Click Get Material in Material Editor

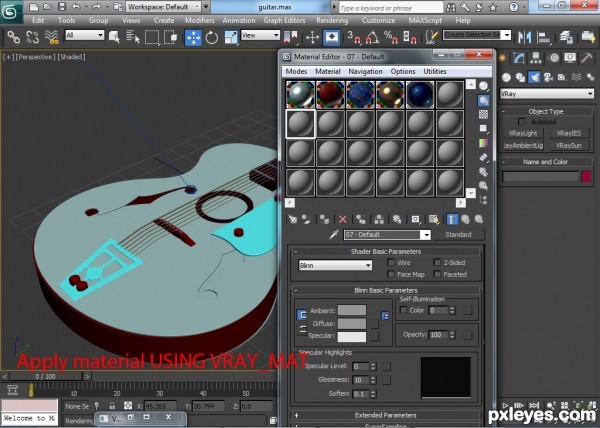293,219
